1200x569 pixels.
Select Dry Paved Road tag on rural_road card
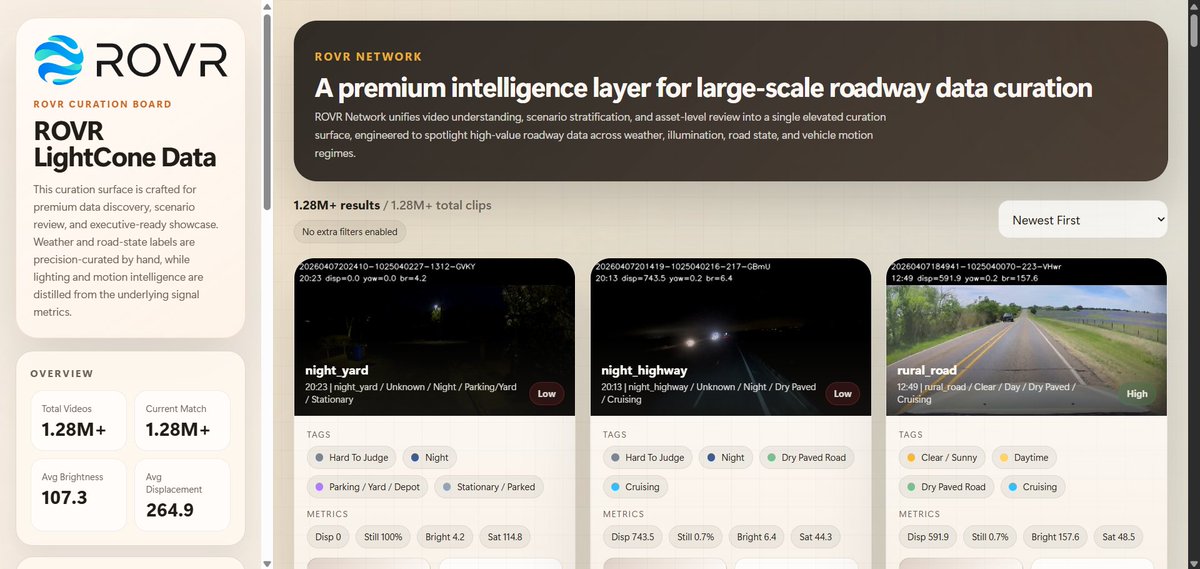946,487
